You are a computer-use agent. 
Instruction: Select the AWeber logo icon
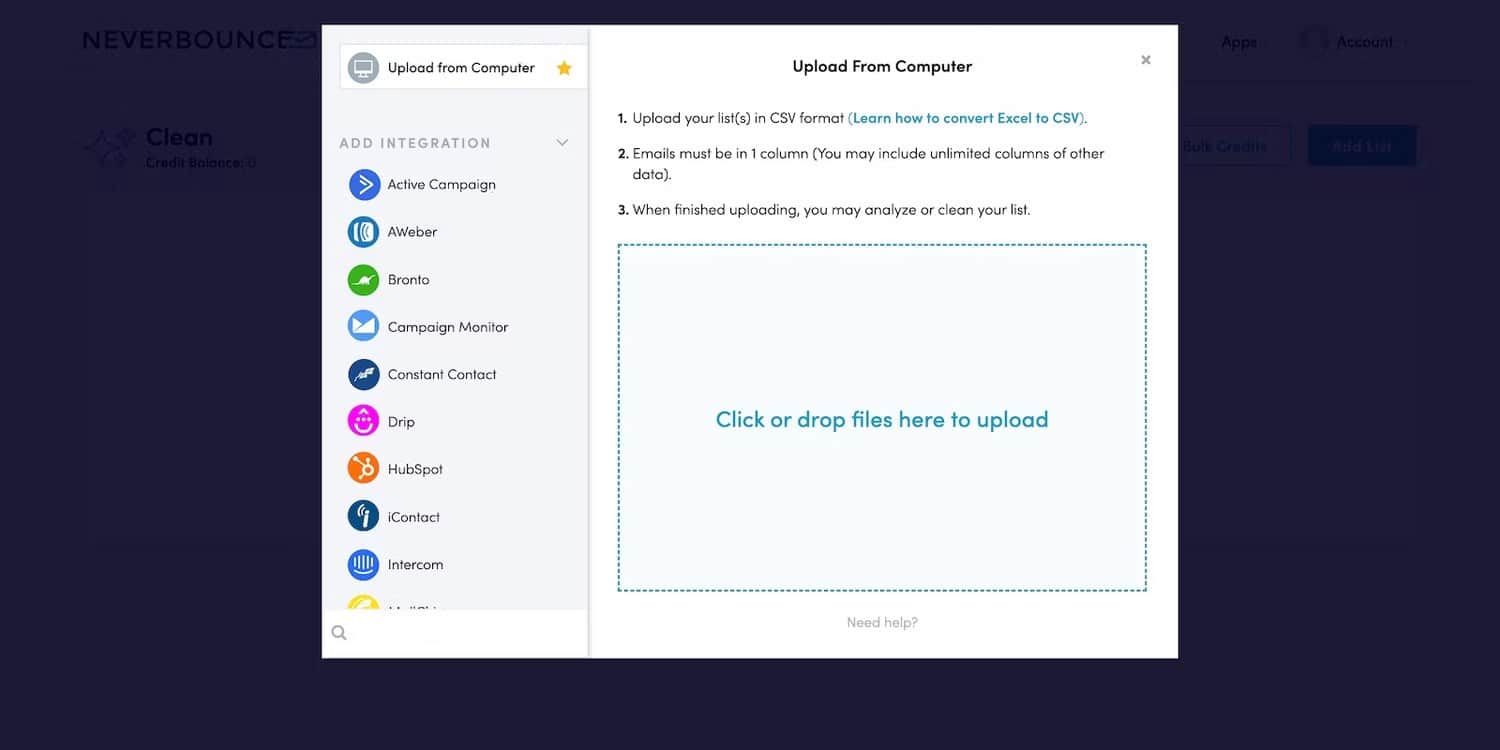[363, 232]
